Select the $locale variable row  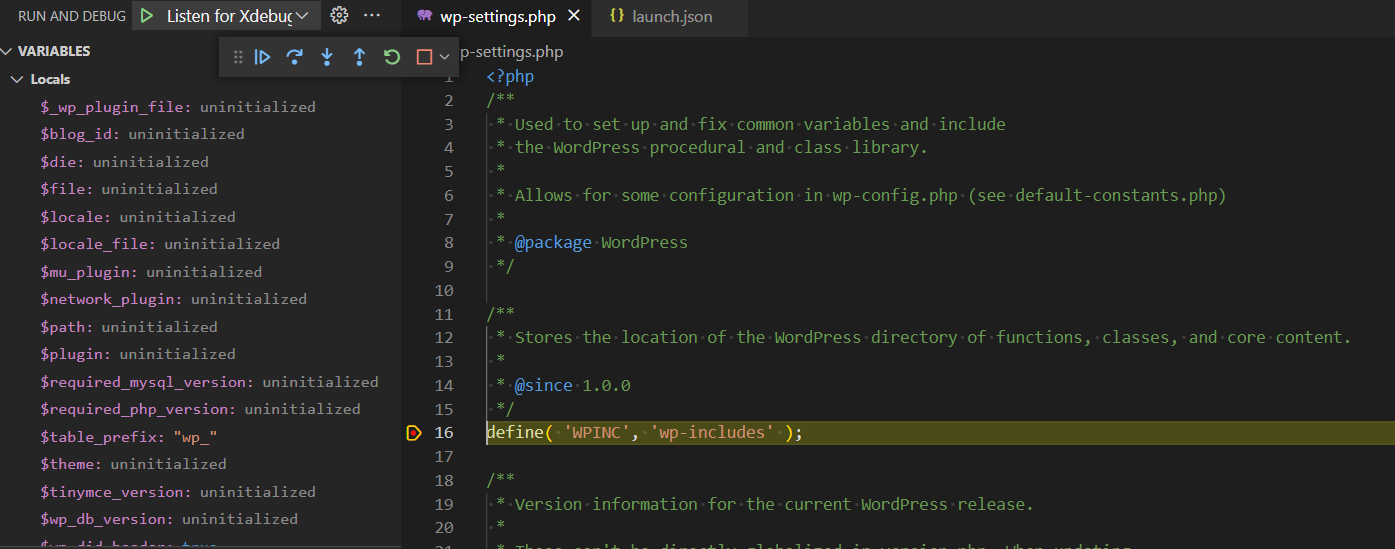click(x=200, y=217)
